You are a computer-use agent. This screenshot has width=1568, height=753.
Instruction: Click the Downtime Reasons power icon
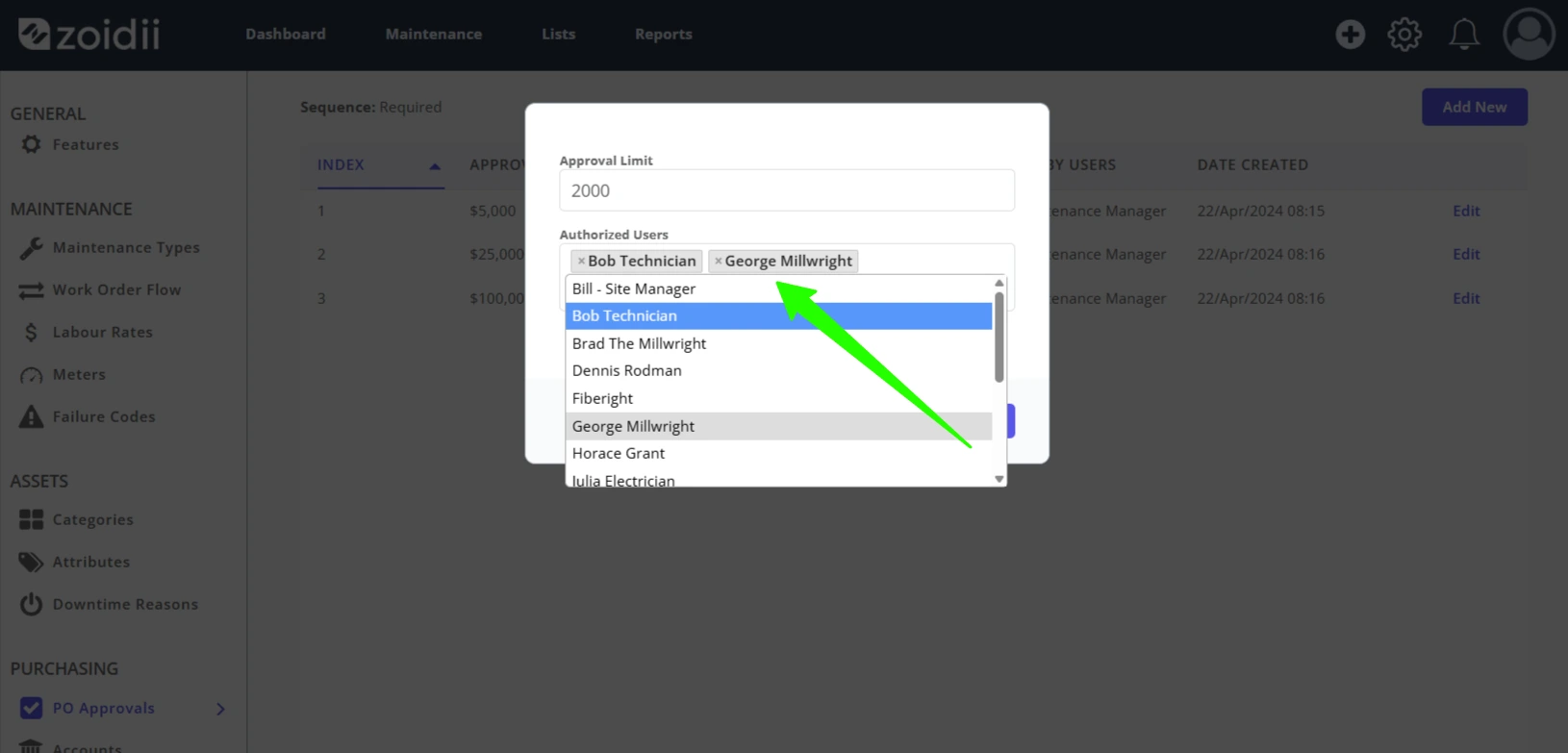tap(31, 604)
